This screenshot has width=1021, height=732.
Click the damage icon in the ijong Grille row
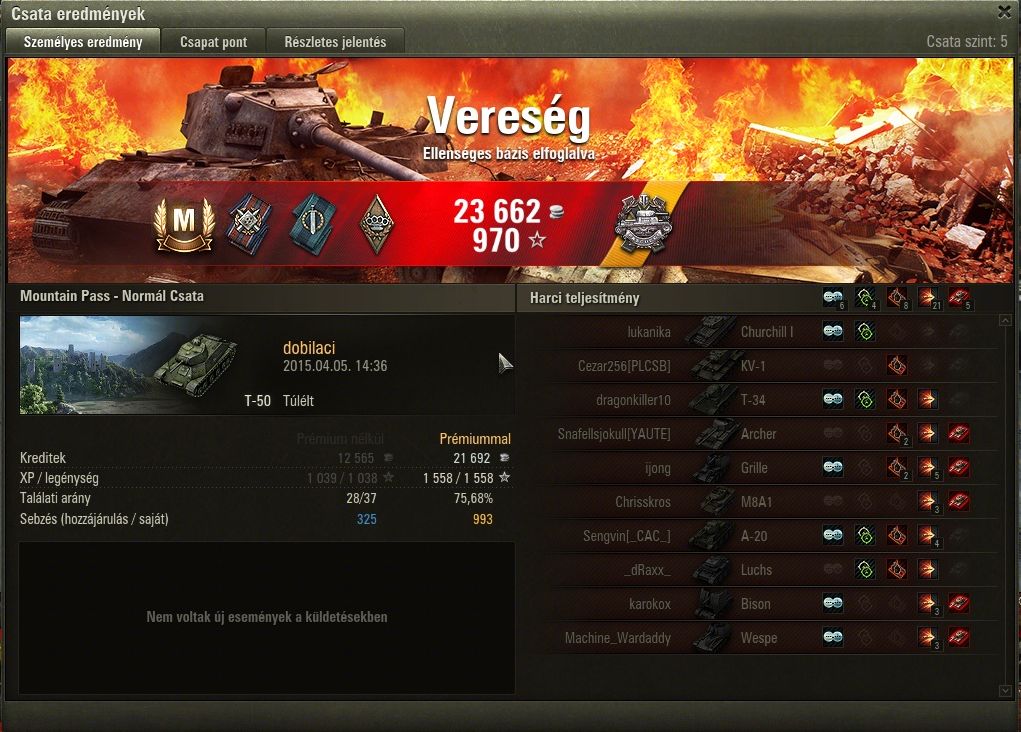point(928,467)
